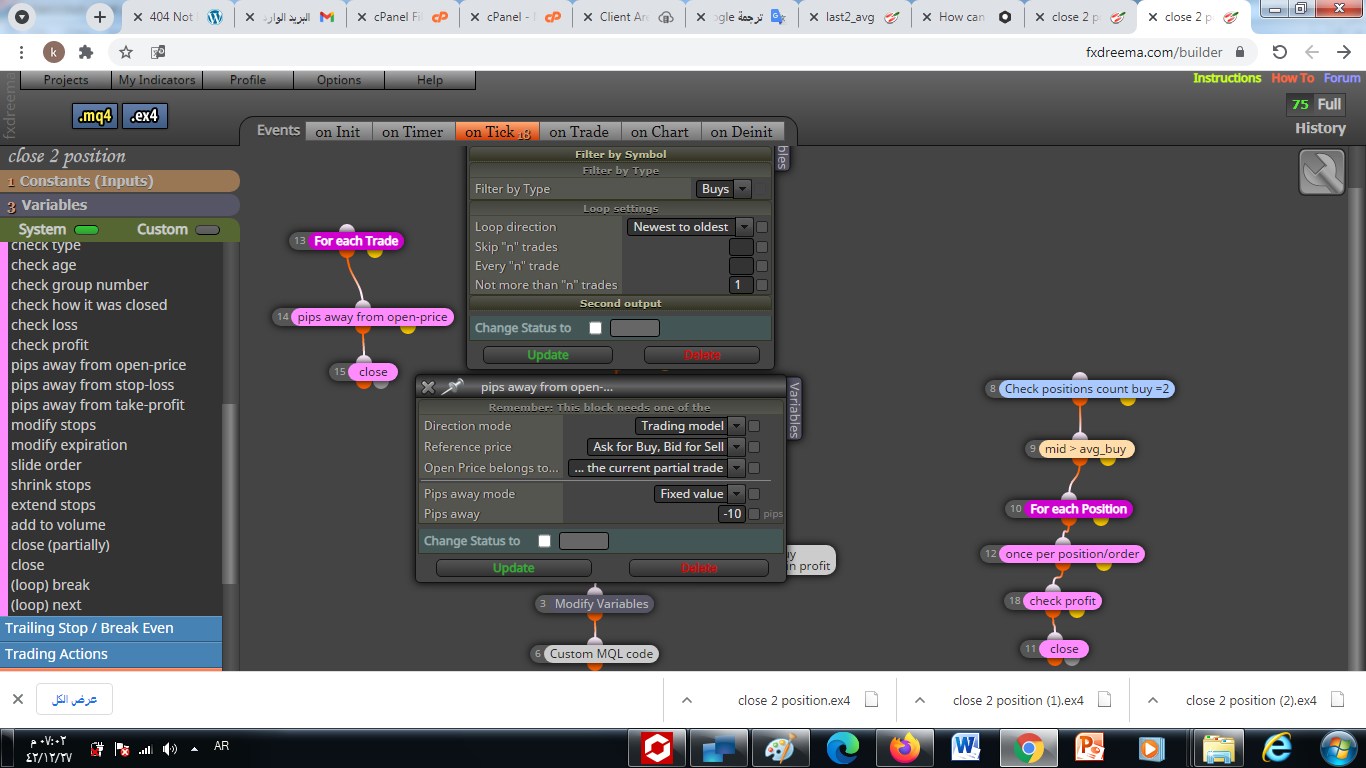Toggle the checkbox beside Direction mode
The height and width of the screenshot is (768, 1366).
(754, 426)
